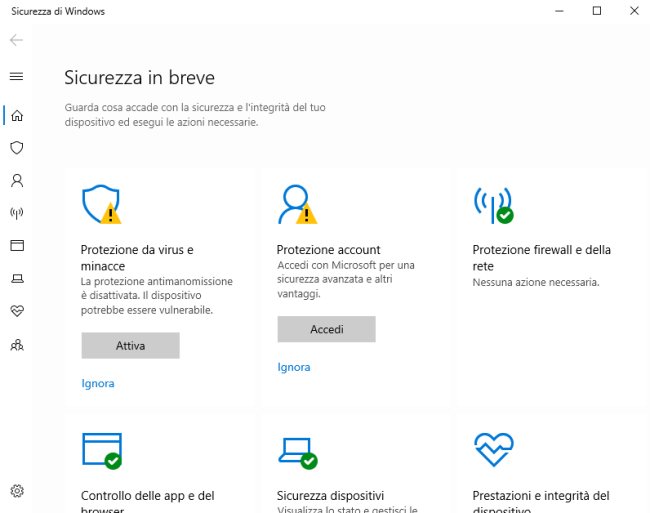Click the large device security laptop icon

click(298, 453)
